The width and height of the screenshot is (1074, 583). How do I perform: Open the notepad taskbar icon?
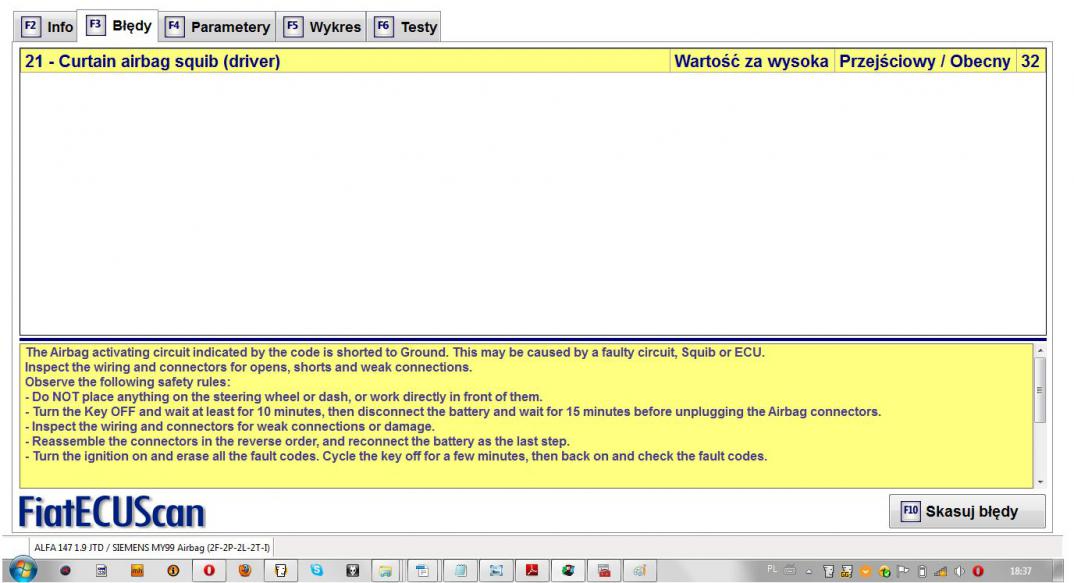[x=460, y=570]
